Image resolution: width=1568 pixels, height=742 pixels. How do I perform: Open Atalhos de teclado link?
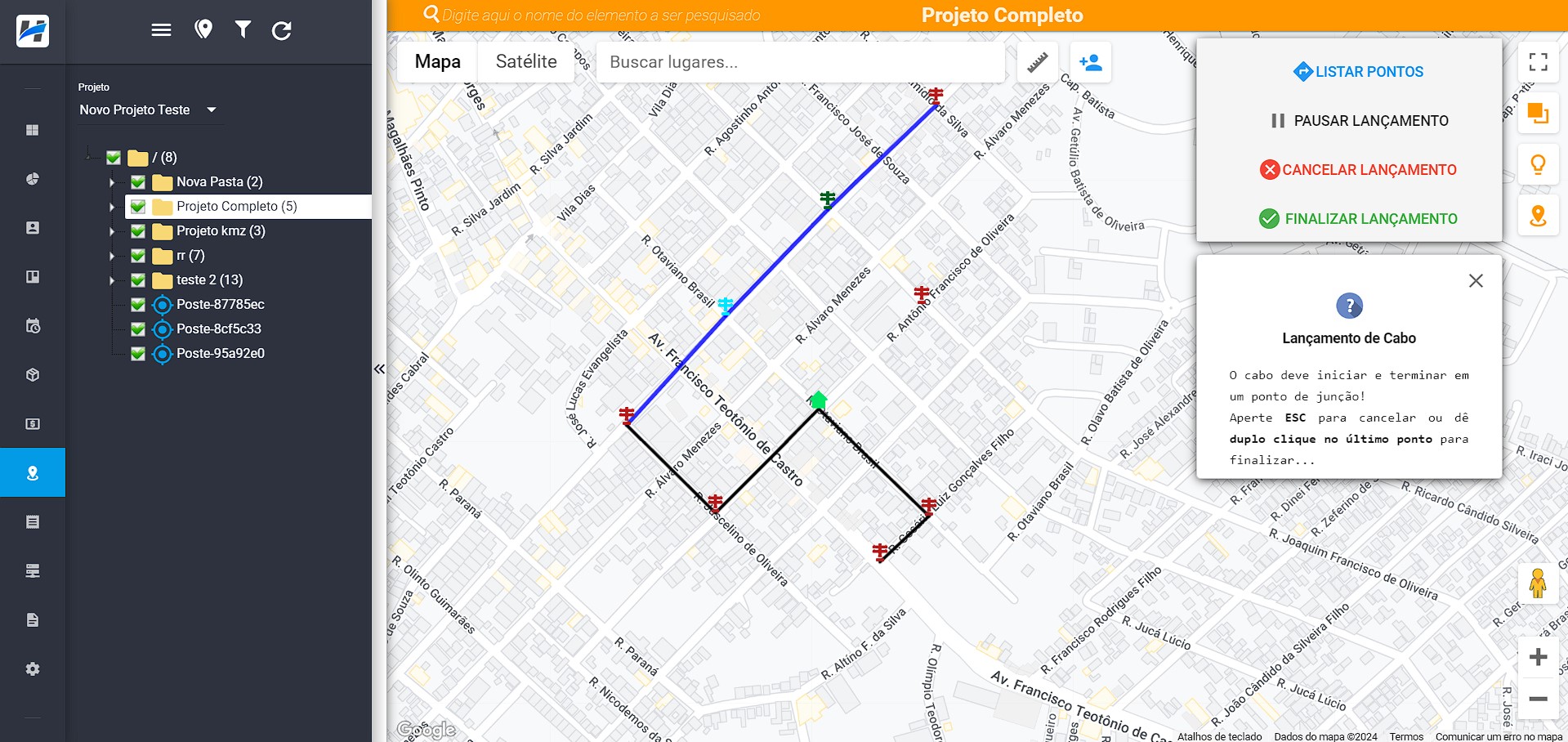click(x=1219, y=736)
